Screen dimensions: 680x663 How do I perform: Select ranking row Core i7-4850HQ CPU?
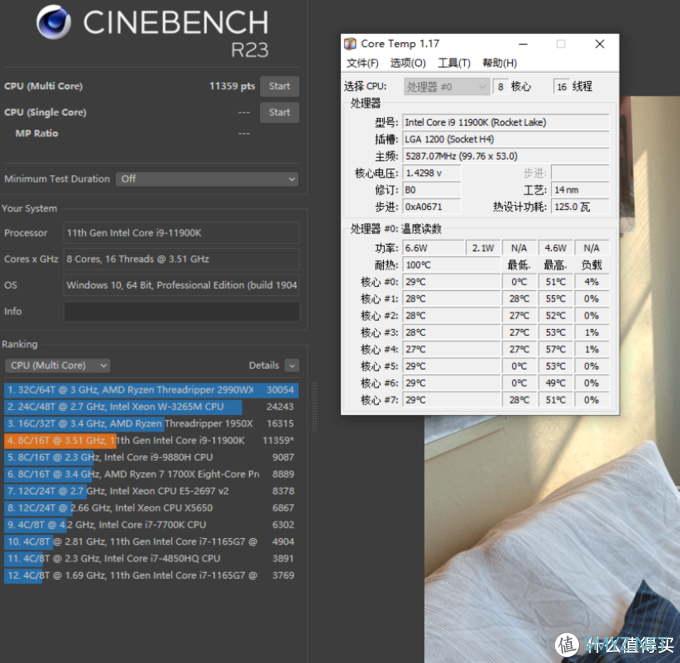[151, 559]
